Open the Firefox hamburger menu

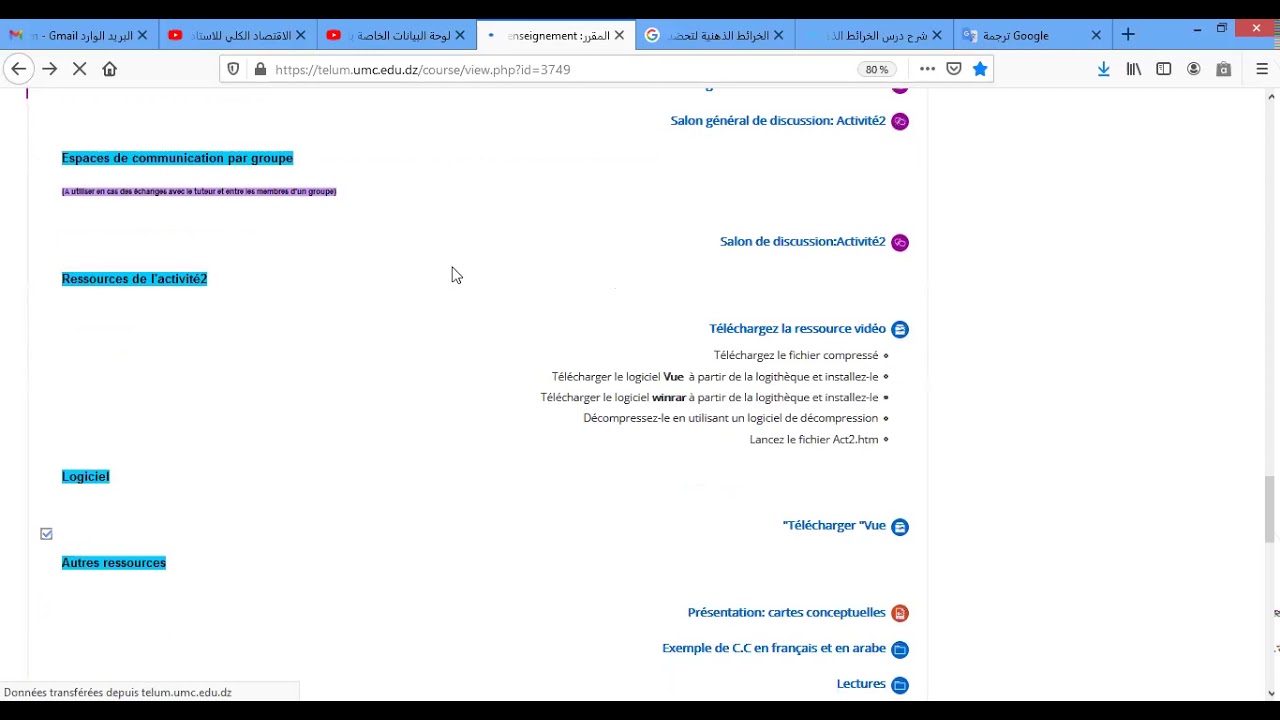pyautogui.click(x=1262, y=69)
